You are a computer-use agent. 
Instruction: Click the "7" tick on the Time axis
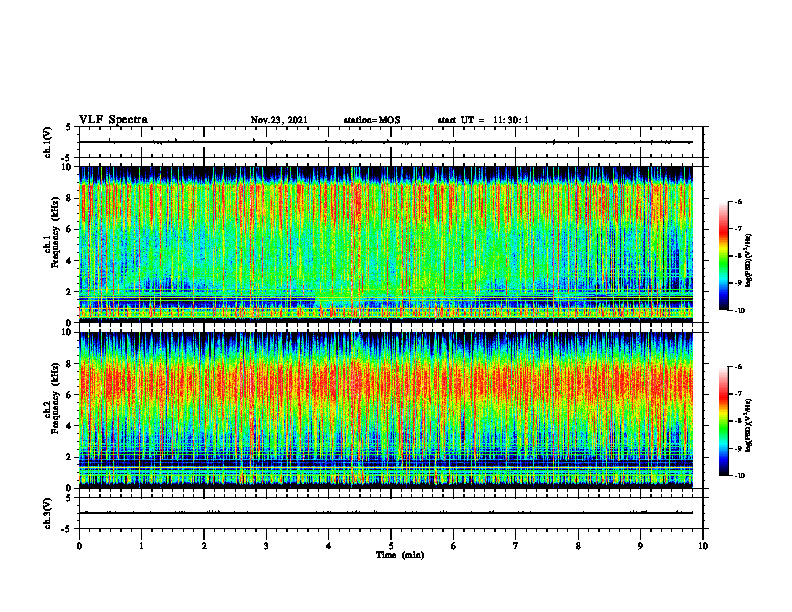coord(516,546)
